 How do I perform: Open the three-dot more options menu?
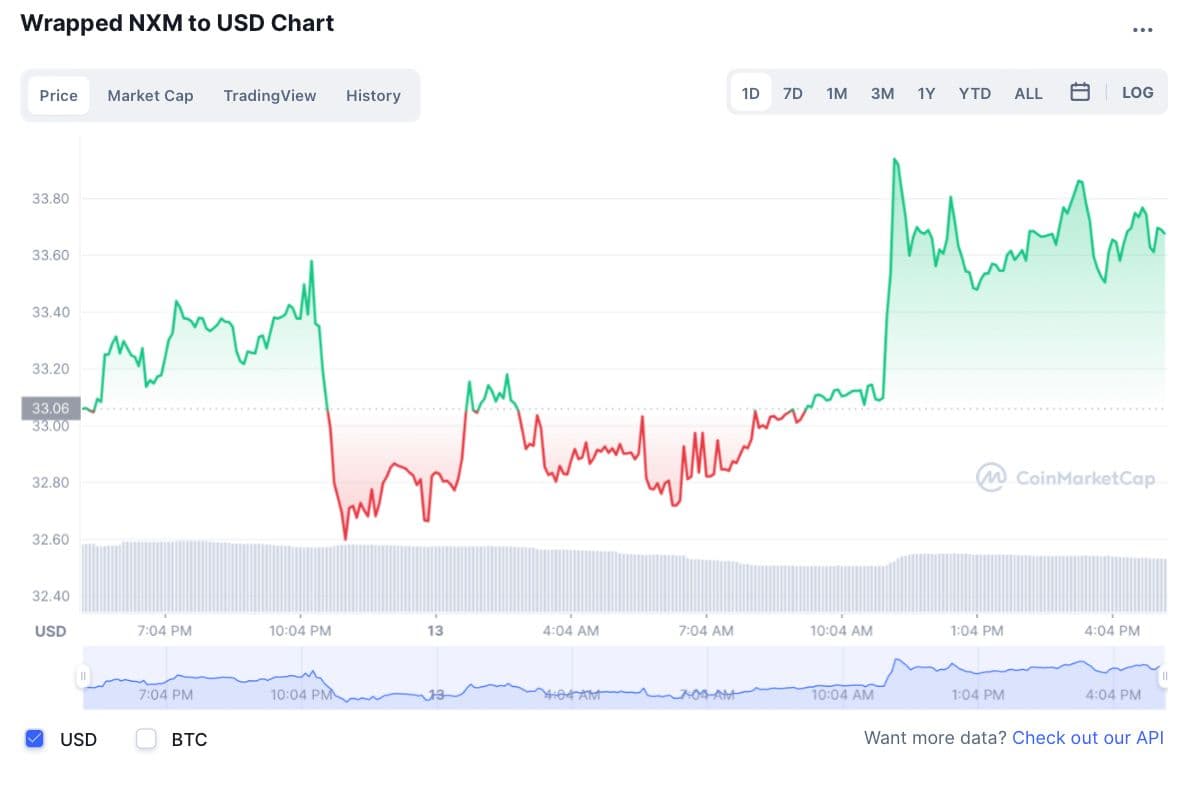coord(1142,30)
